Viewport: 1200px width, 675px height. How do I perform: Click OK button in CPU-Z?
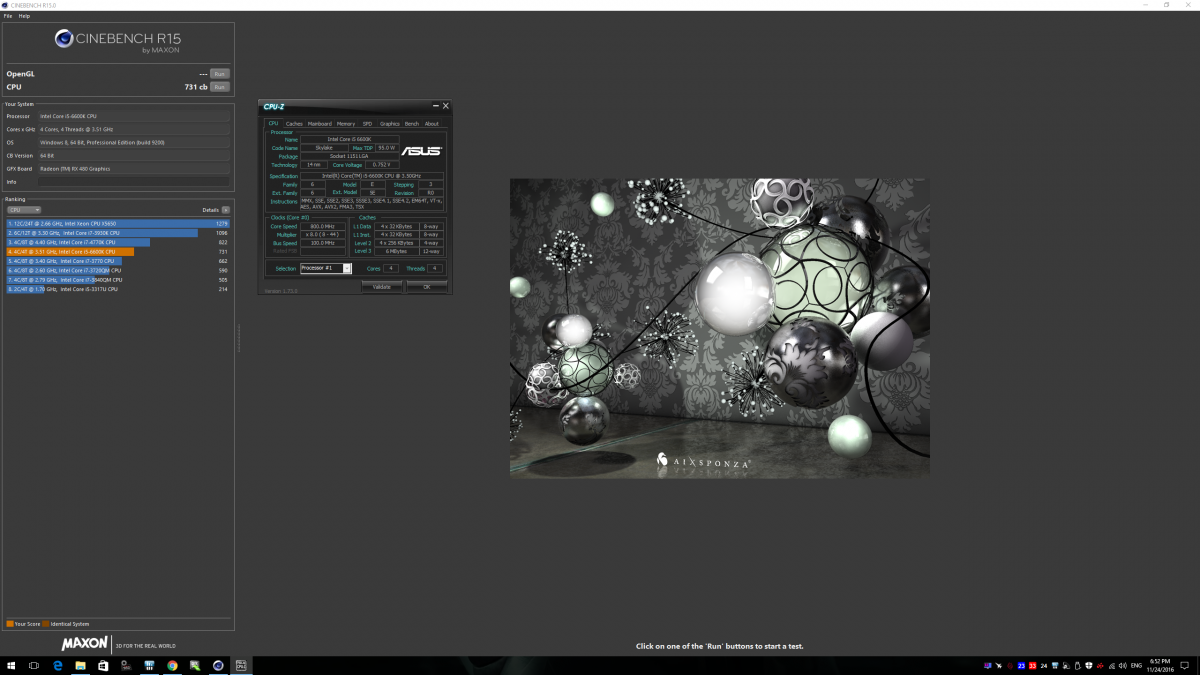[426, 286]
